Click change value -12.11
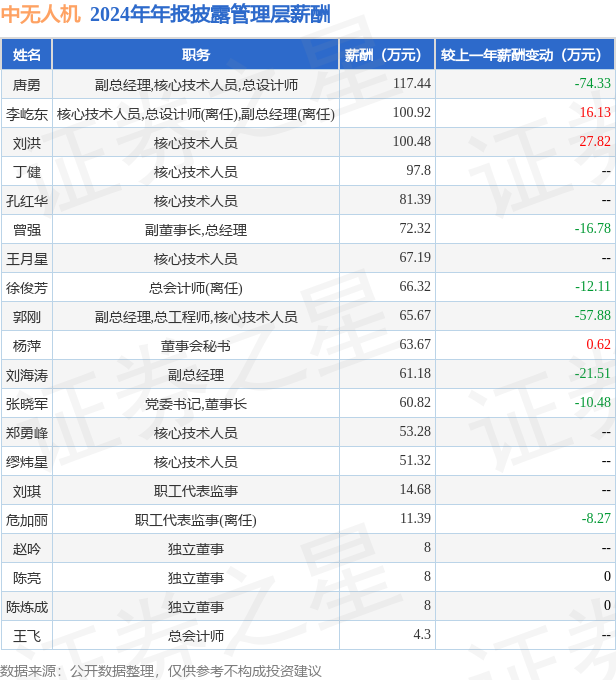The height and width of the screenshot is (680, 616). 593,286
